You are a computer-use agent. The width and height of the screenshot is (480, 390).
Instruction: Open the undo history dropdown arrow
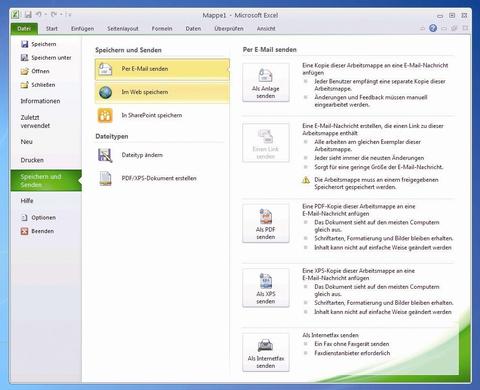pyautogui.click(x=46, y=15)
